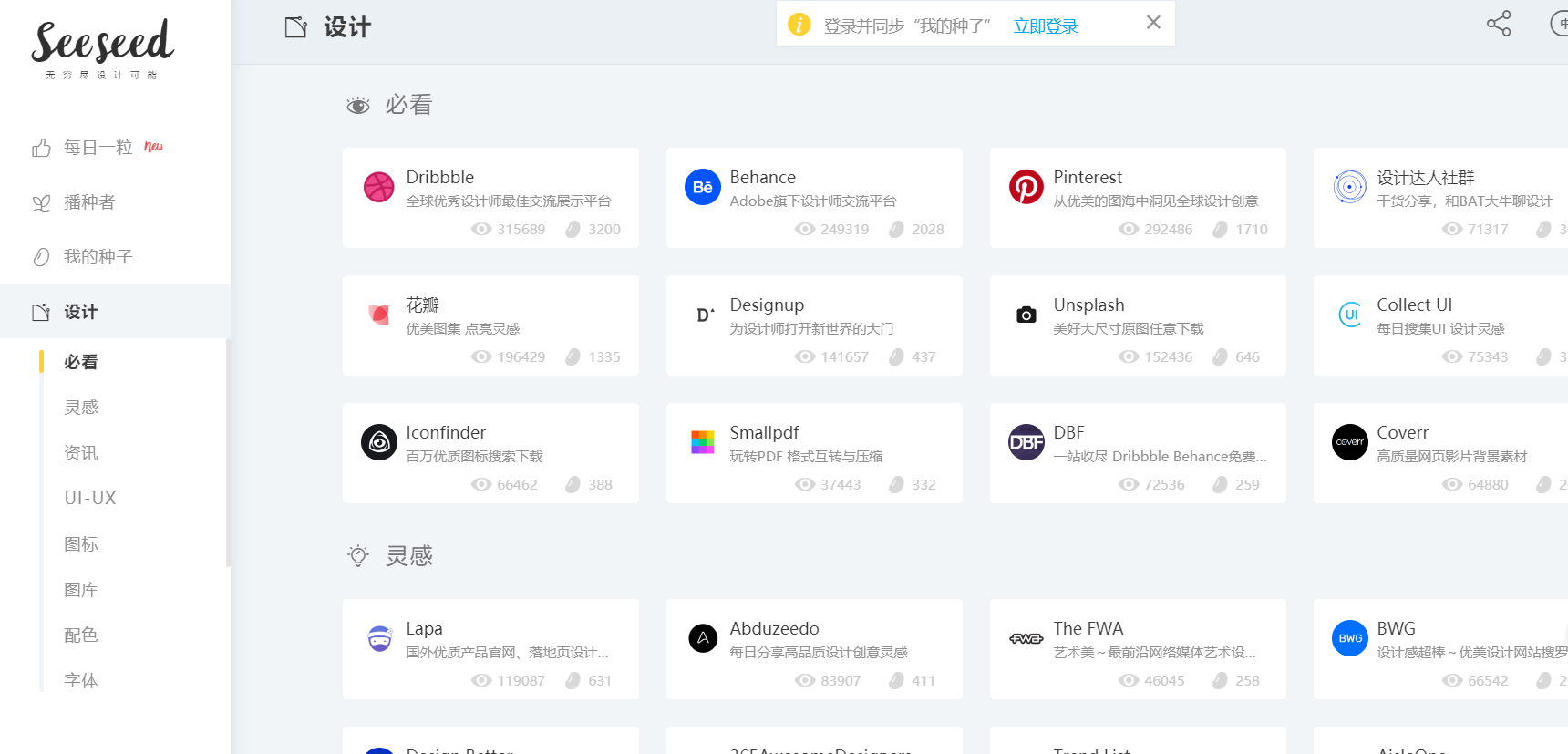Click the seed icon beside 388 on Iconfinder
Image resolution: width=1568 pixels, height=754 pixels.
[573, 484]
